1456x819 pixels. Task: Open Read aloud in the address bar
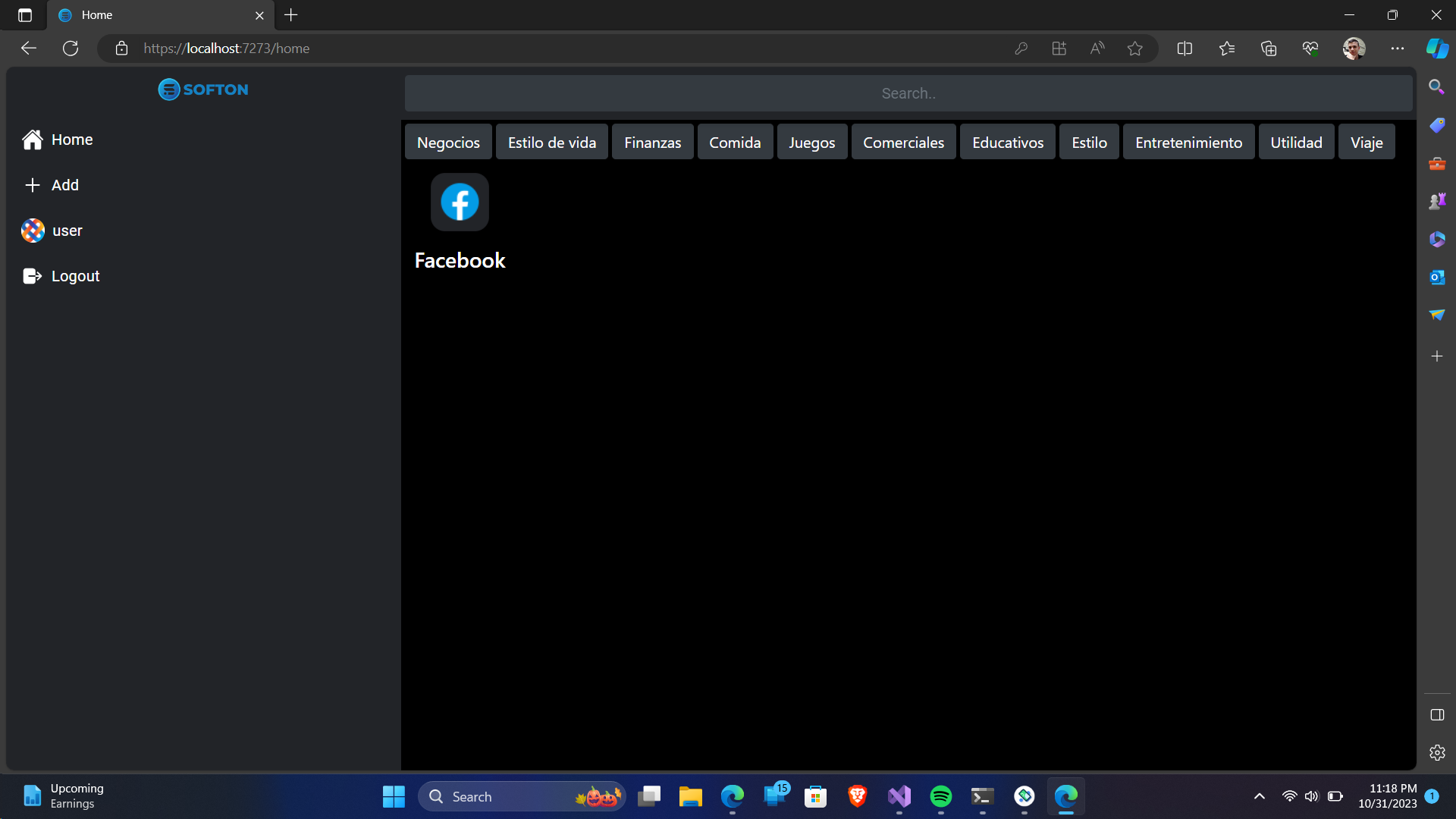coord(1097,49)
